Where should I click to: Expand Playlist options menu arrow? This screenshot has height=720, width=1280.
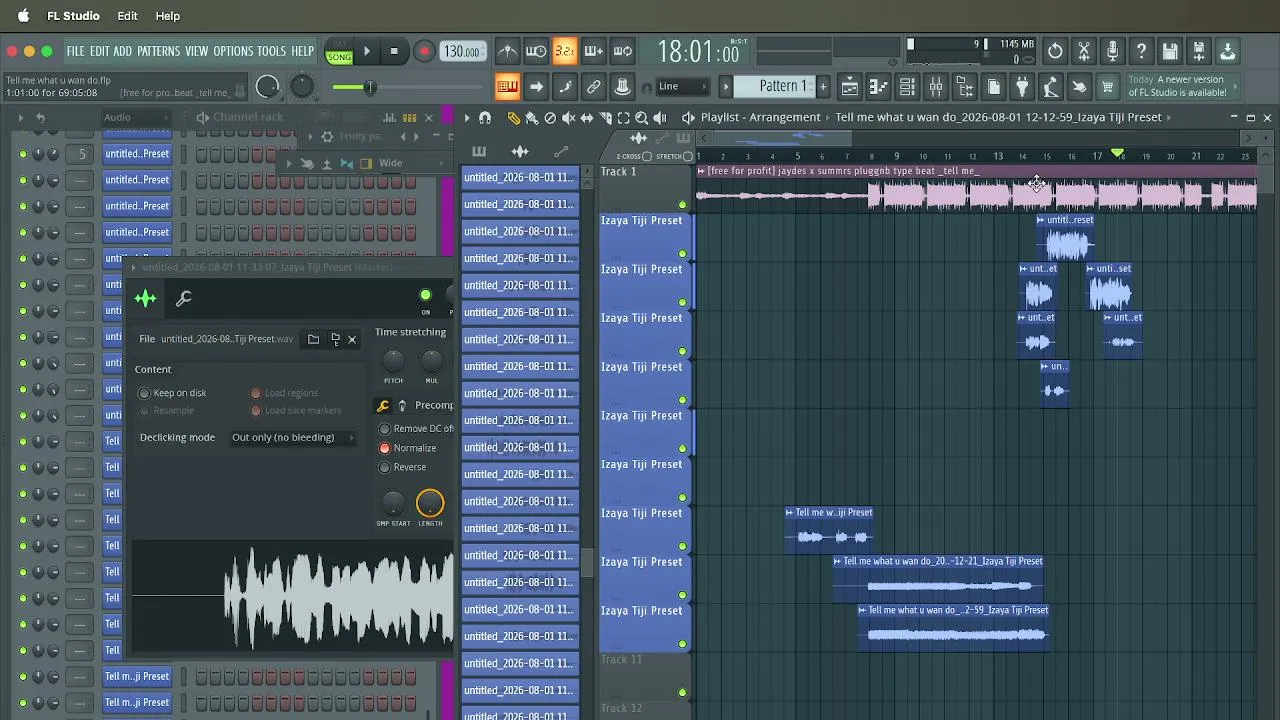pos(466,117)
